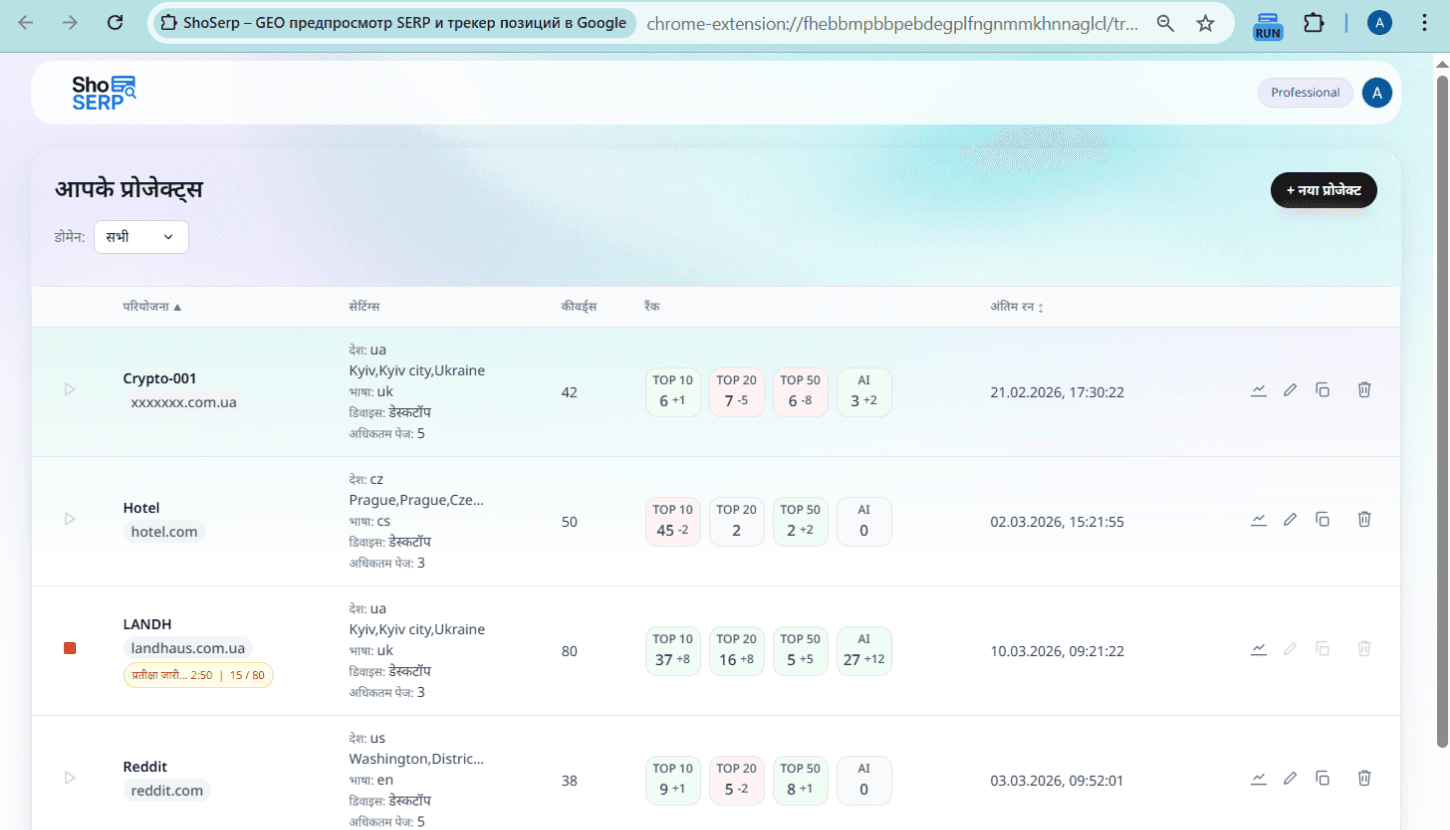The height and width of the screenshot is (830, 1450).
Task: Delete the Reddit project
Action: pyautogui.click(x=1364, y=778)
